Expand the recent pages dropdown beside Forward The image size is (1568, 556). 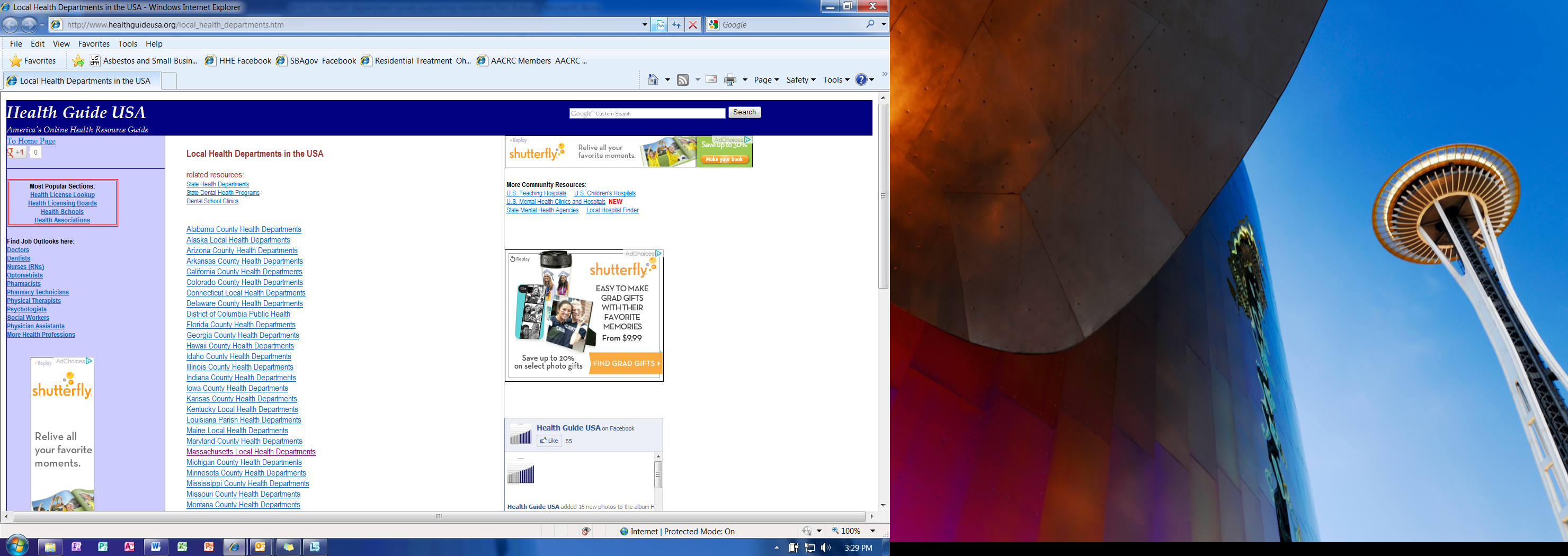click(x=42, y=25)
